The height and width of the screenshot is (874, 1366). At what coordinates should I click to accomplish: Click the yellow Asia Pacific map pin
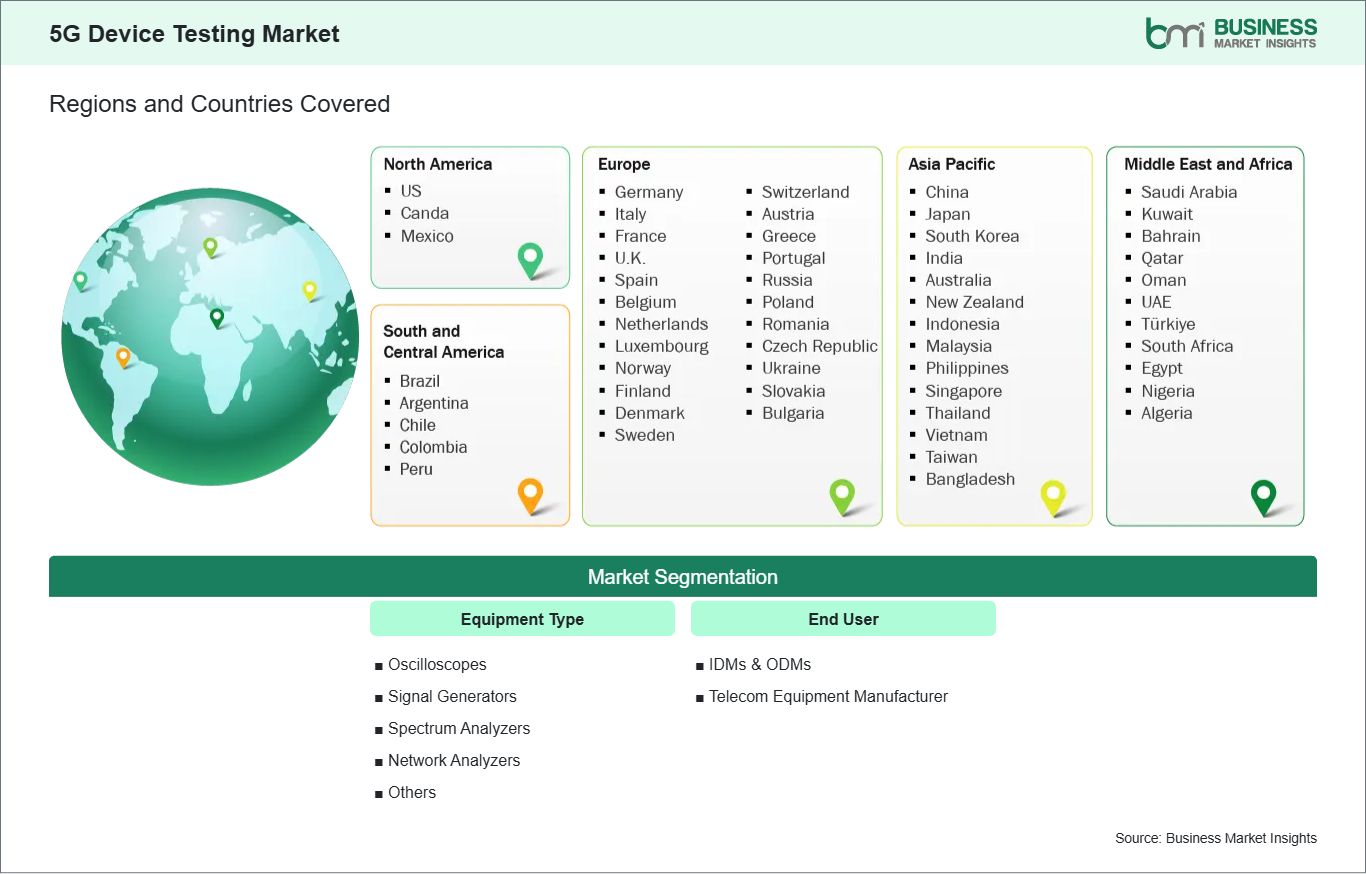pyautogui.click(x=1053, y=494)
